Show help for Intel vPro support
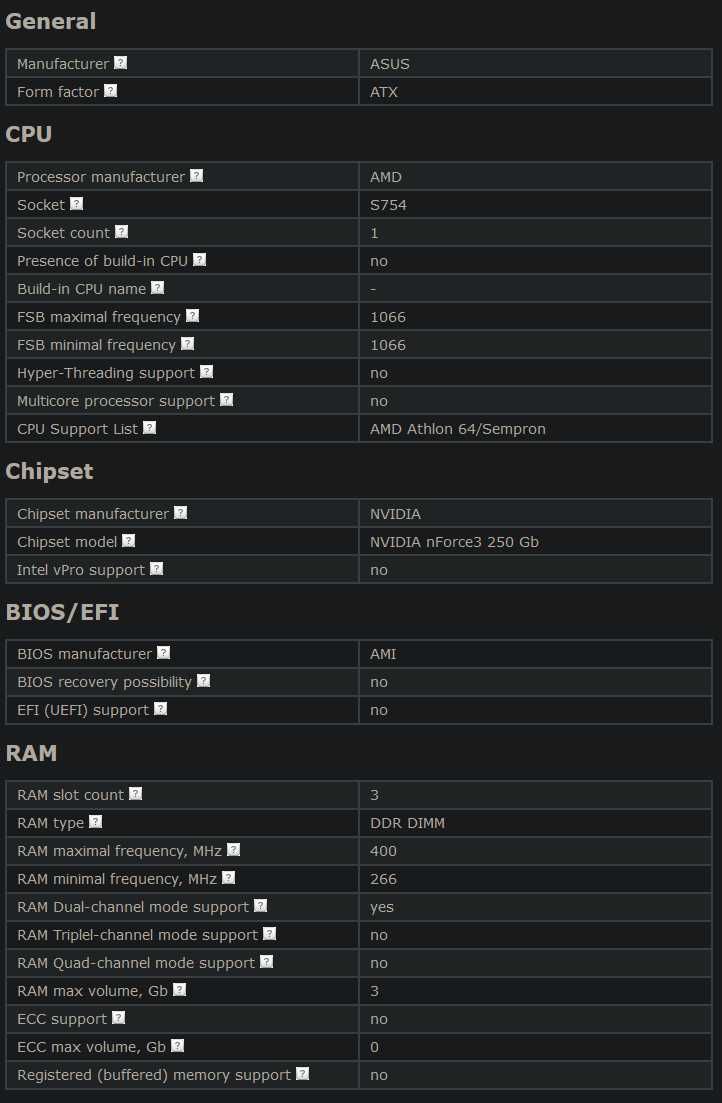 156,568
